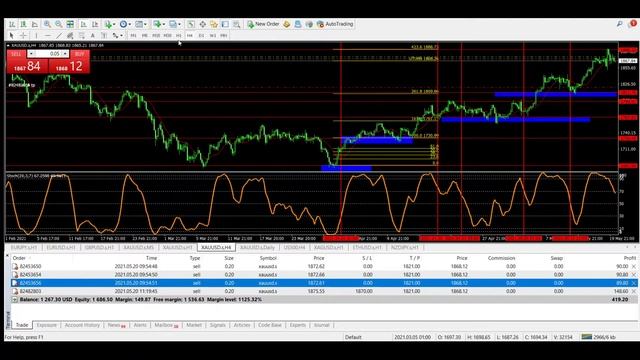The width and height of the screenshot is (640, 360).
Task: Open the Account History terminal tab
Action: pos(82,325)
